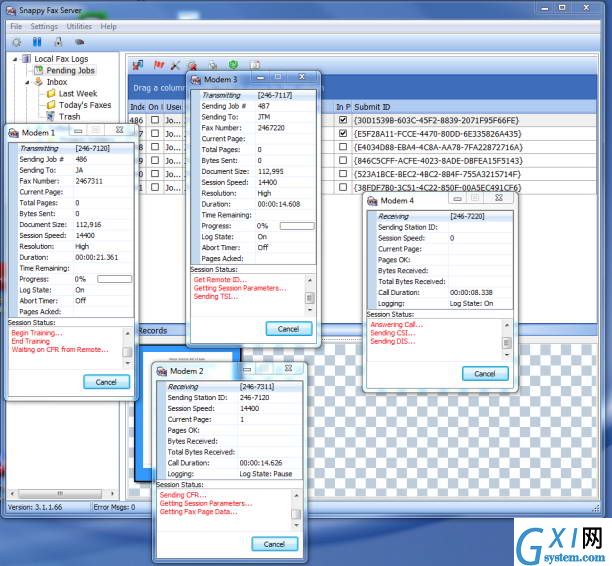Click the Inde column header
Screen dimensions: 612x566
pos(137,107)
